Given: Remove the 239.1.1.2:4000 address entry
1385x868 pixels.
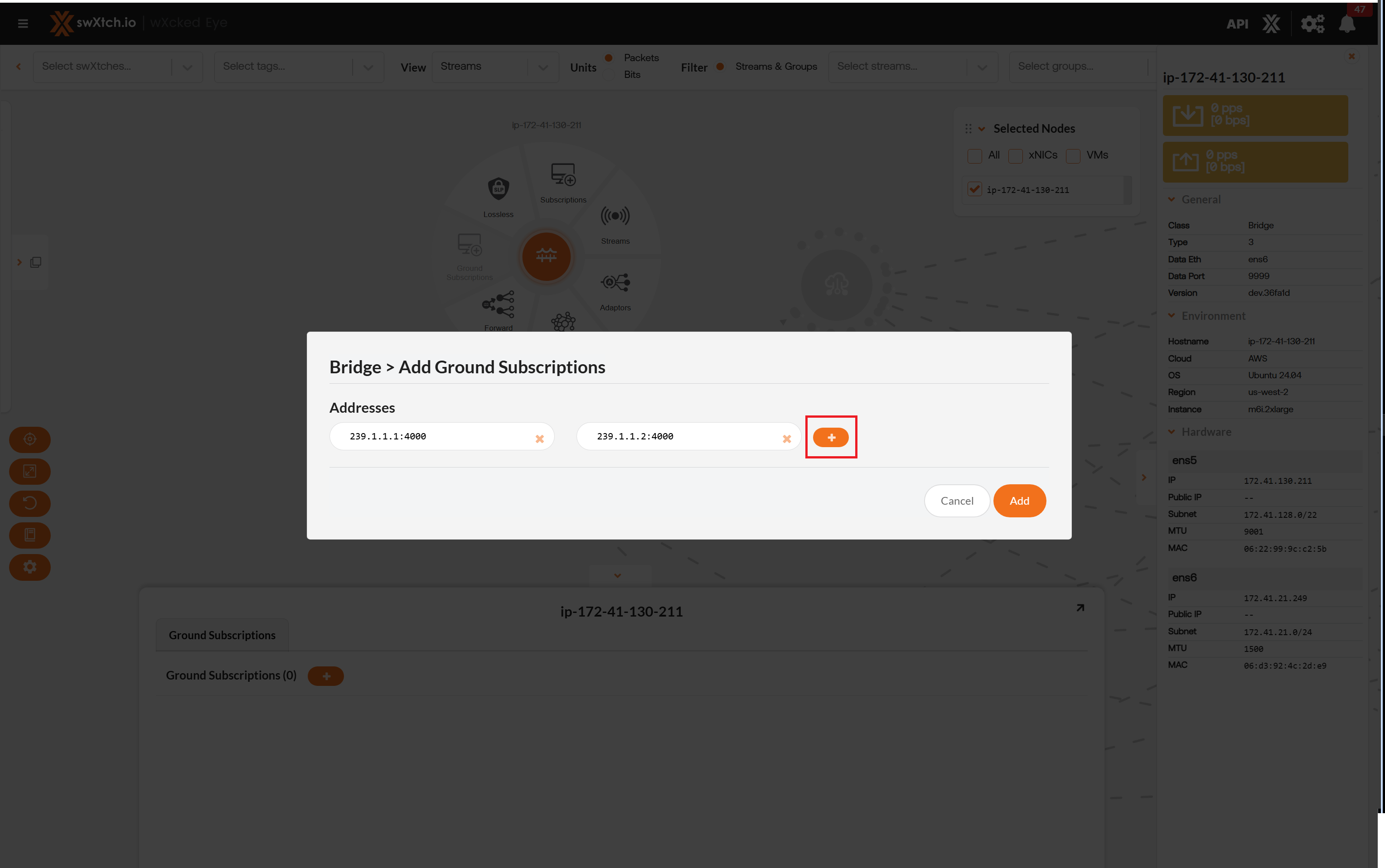Looking at the screenshot, I should point(786,439).
